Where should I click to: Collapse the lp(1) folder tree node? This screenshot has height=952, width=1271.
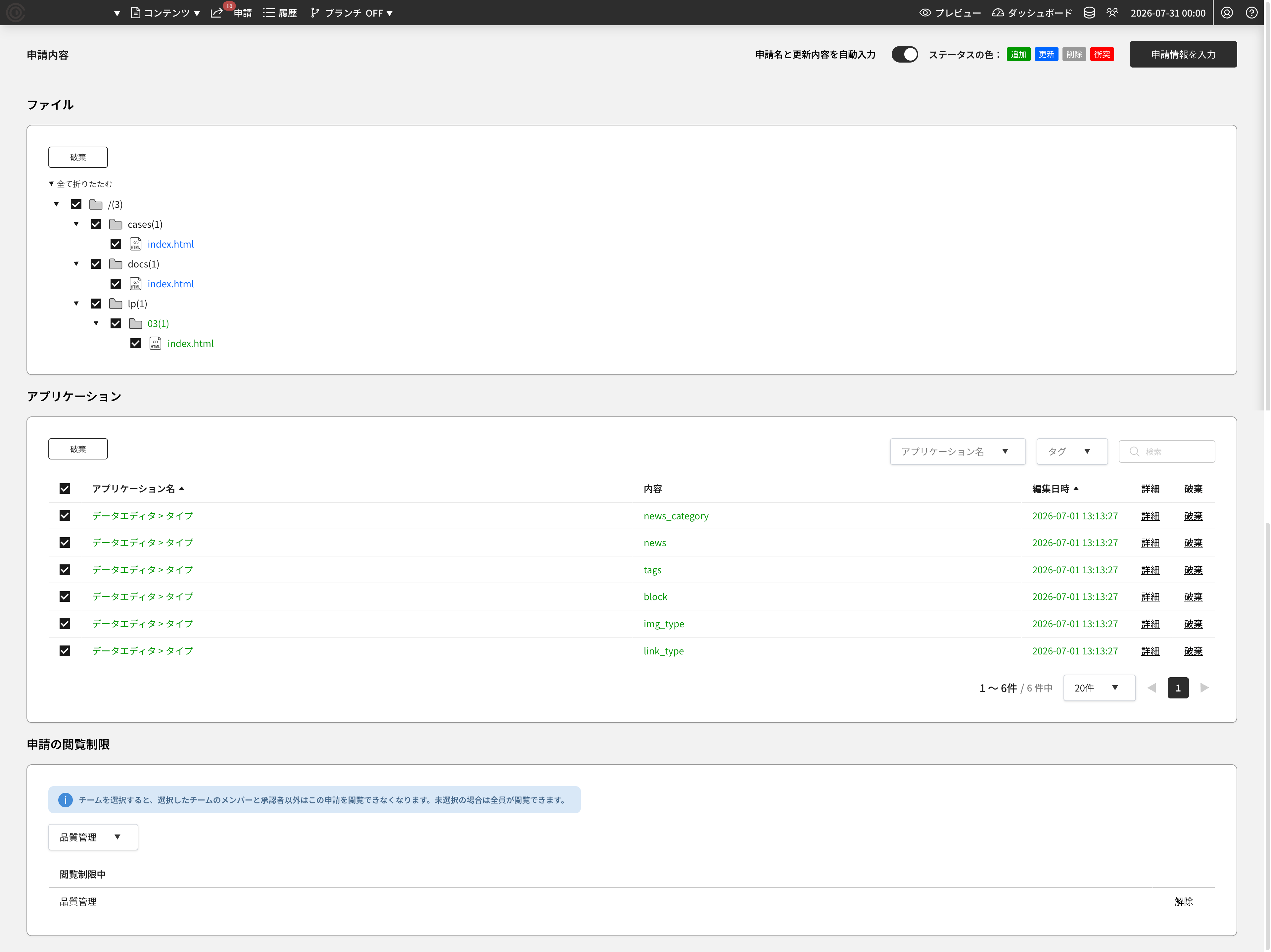(x=76, y=303)
